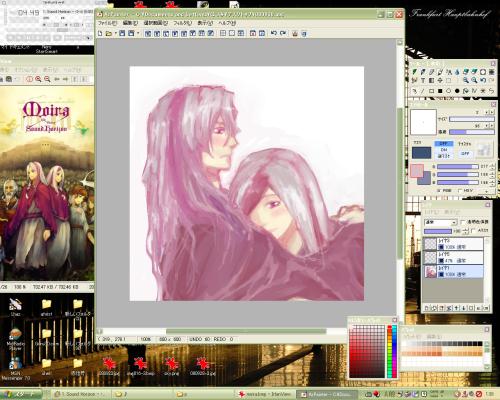500x400 pixels.
Task: Move layer down with down-arrow button
Action: point(464,308)
